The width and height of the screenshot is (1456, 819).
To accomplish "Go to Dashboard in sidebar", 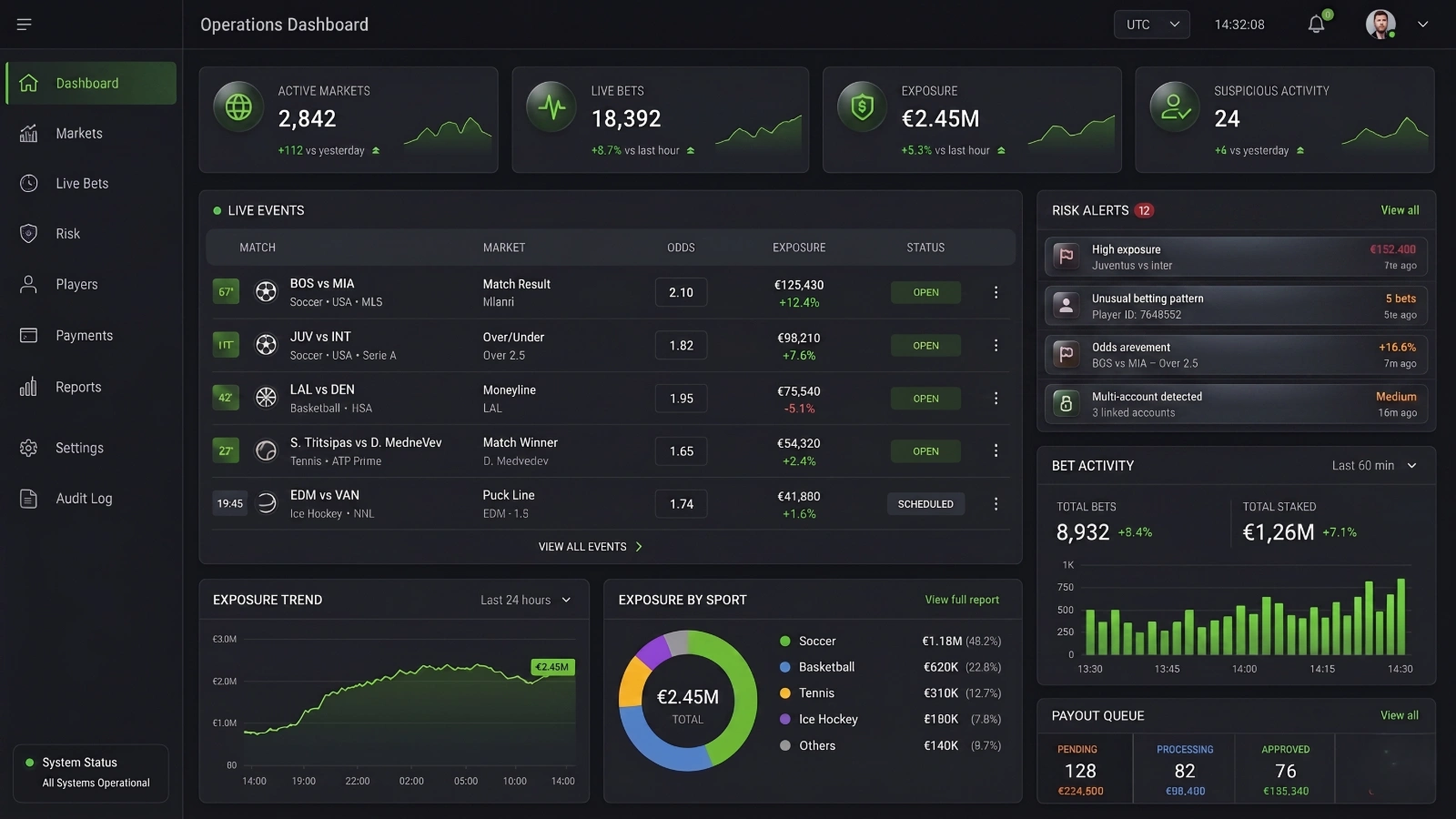I will [x=91, y=83].
